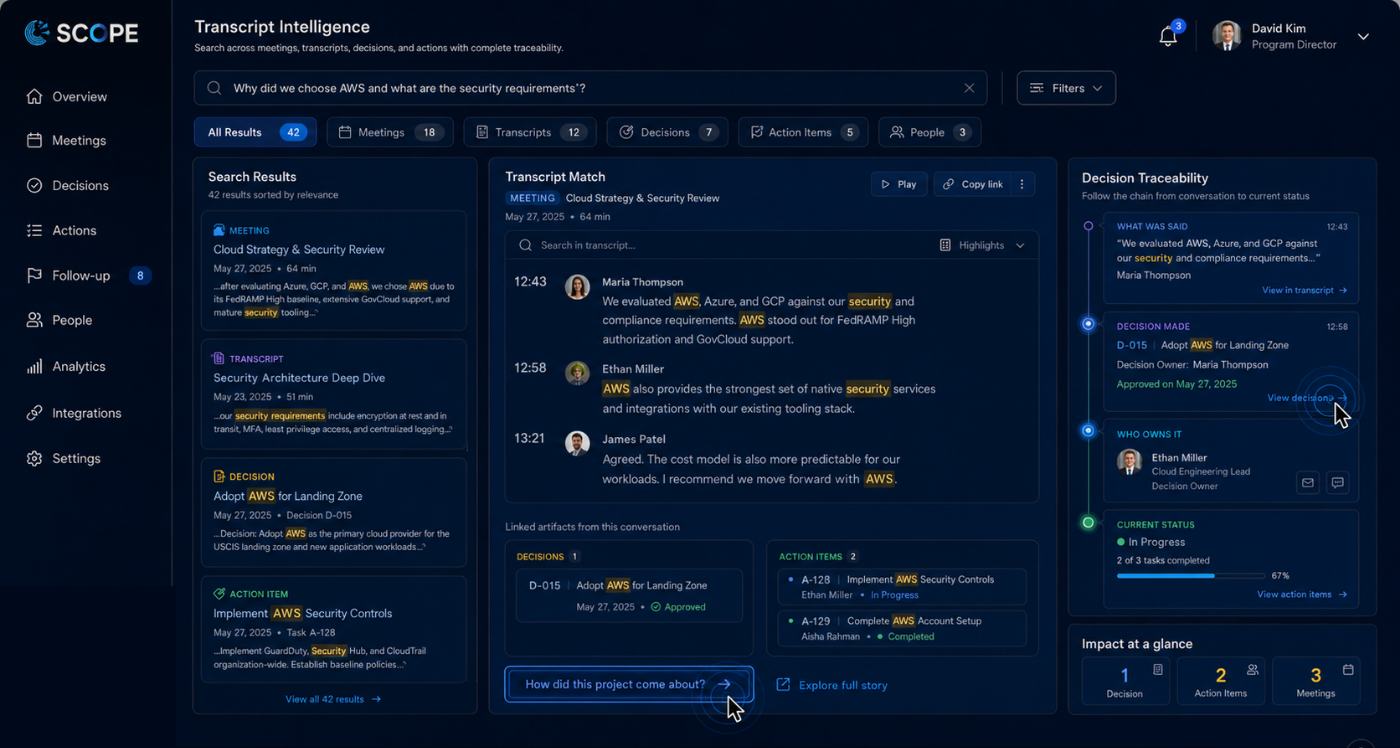The image size is (1400, 748).
Task: Click the 'How did this project come about?' button
Action: click(x=628, y=685)
